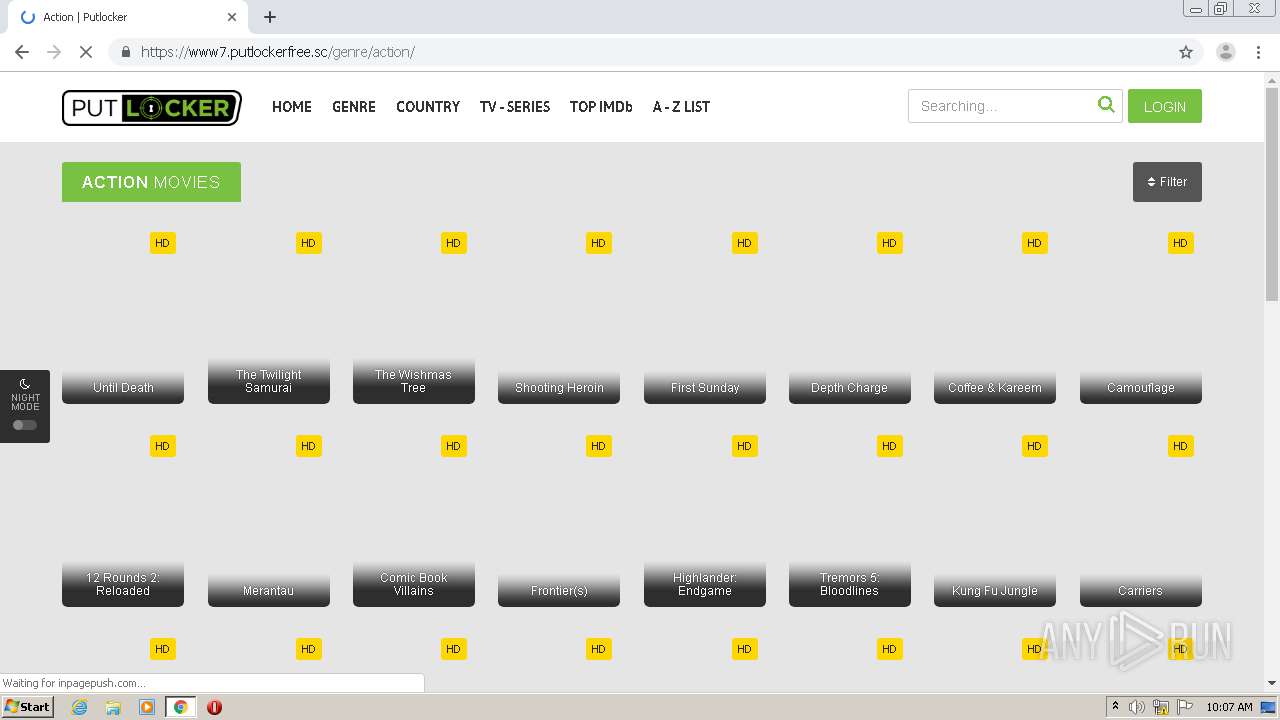Open the First Sunday movie

(x=705, y=318)
